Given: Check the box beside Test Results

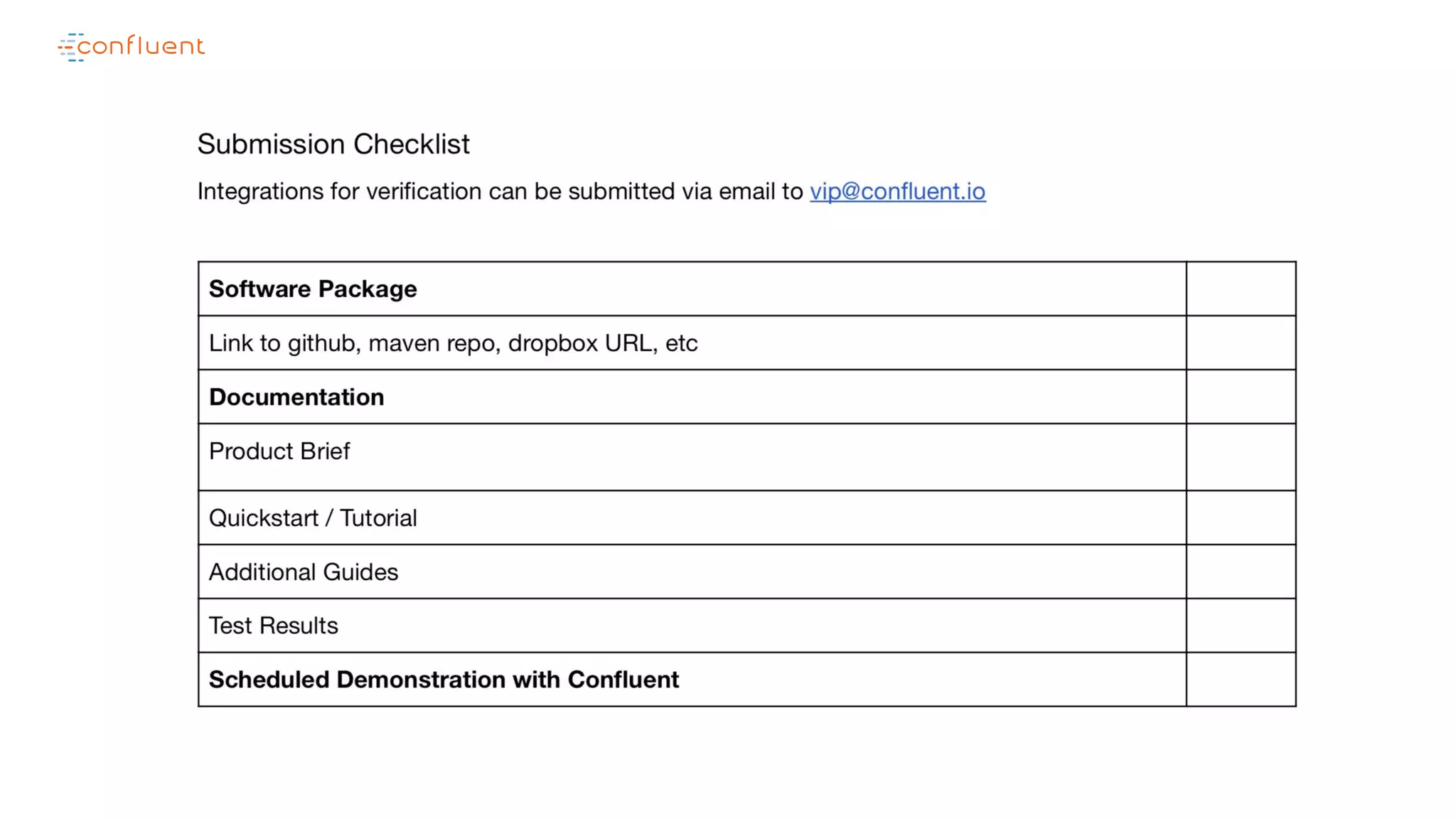Looking at the screenshot, I should pyautogui.click(x=1241, y=626).
